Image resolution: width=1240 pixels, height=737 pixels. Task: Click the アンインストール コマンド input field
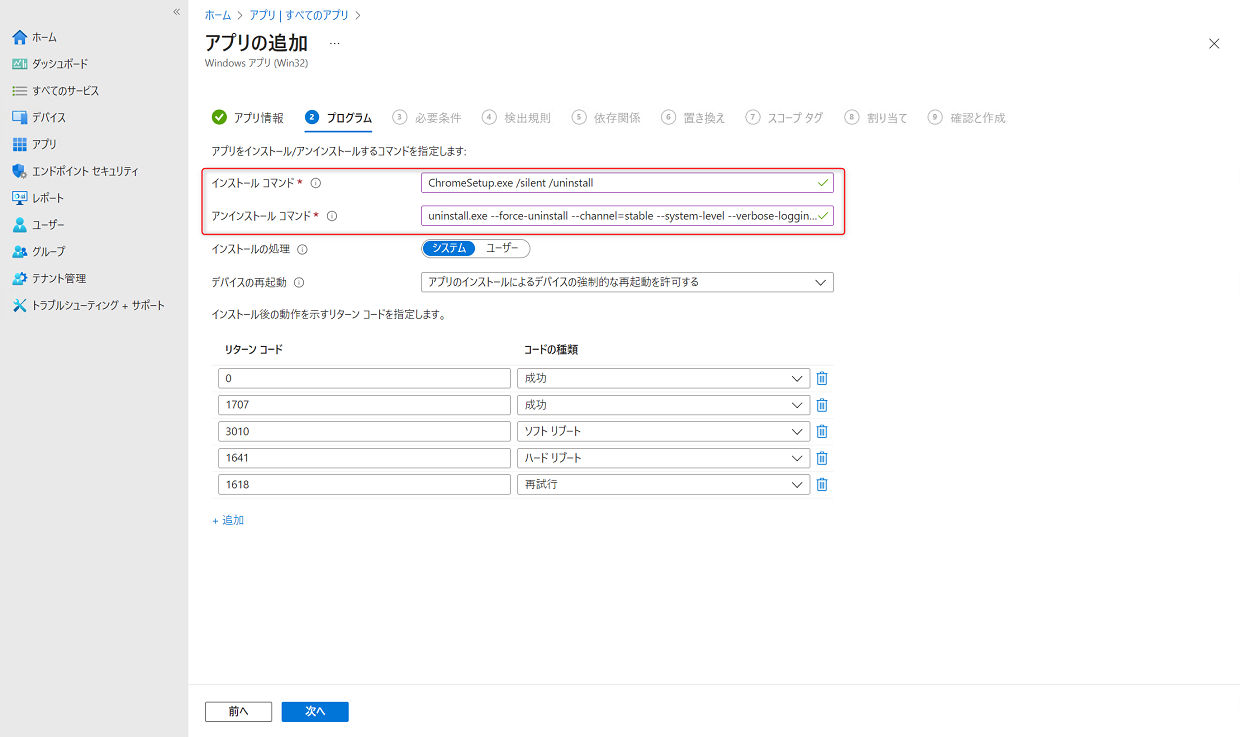(x=620, y=216)
